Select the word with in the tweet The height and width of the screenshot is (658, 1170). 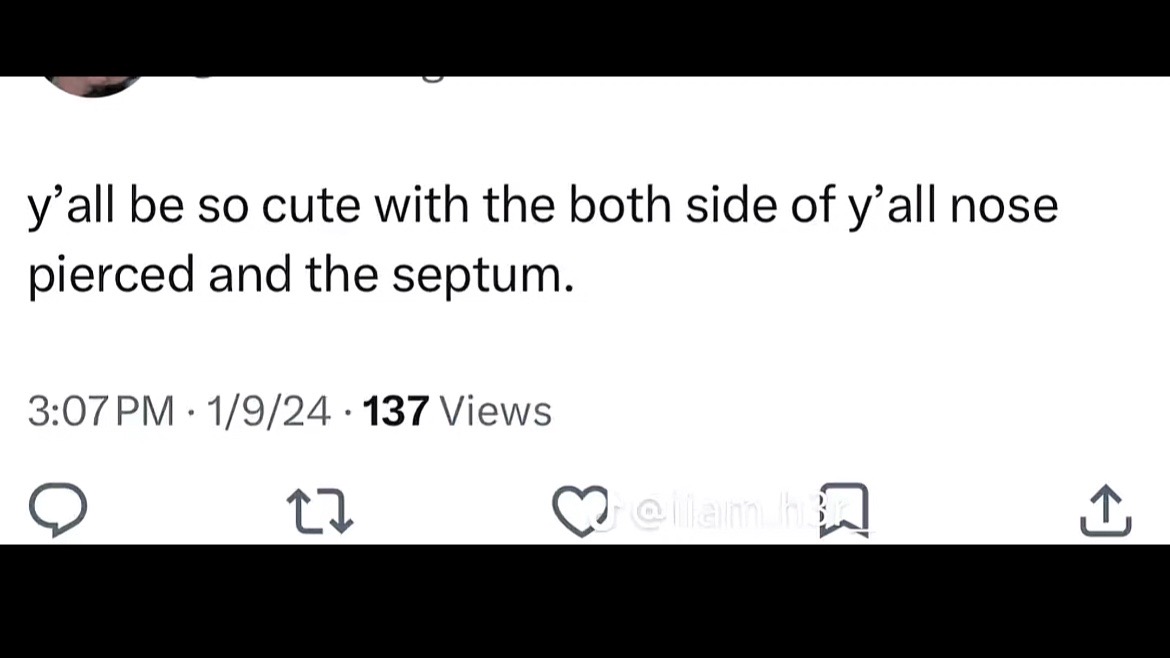point(422,205)
